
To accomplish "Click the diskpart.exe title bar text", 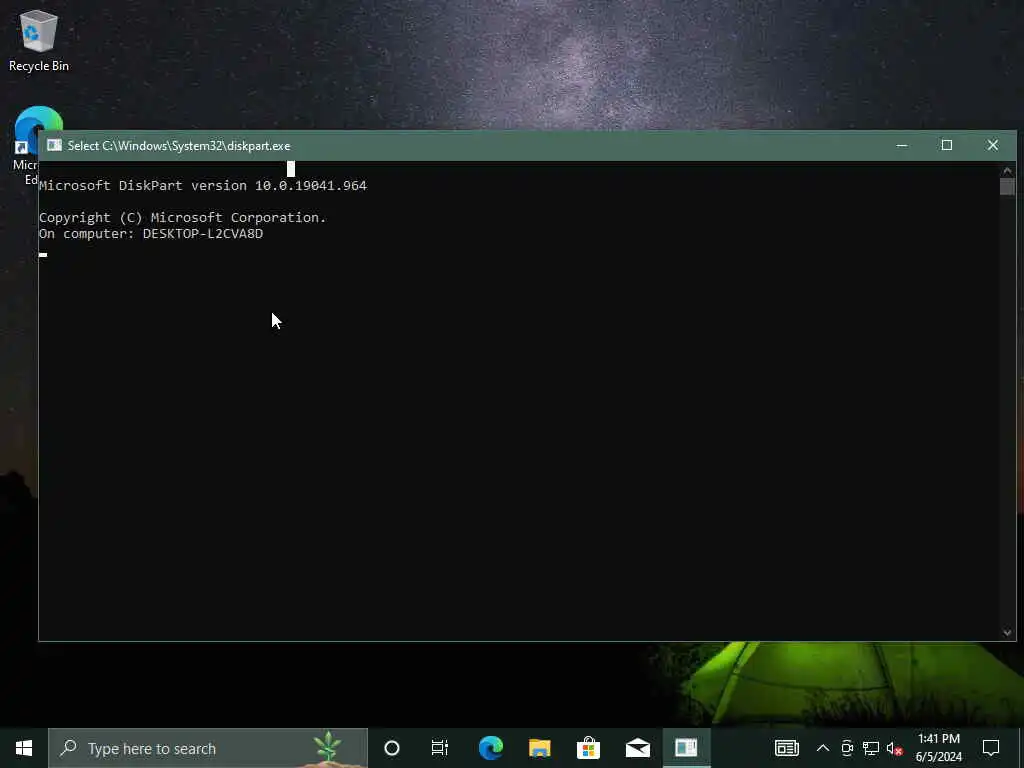I will [179, 146].
